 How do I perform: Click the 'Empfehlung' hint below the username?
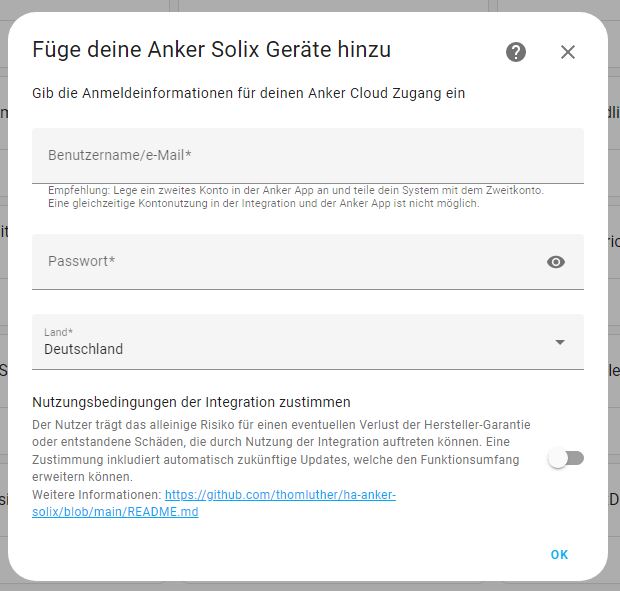point(295,190)
